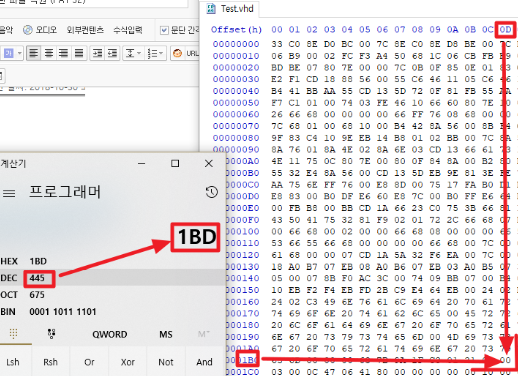Center align text in the editor toolbar
This screenshot has height=376, width=518.
pyautogui.click(x=49, y=53)
